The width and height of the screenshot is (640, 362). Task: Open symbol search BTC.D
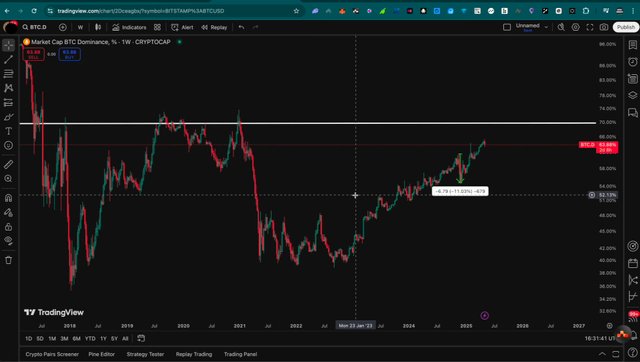(35, 27)
